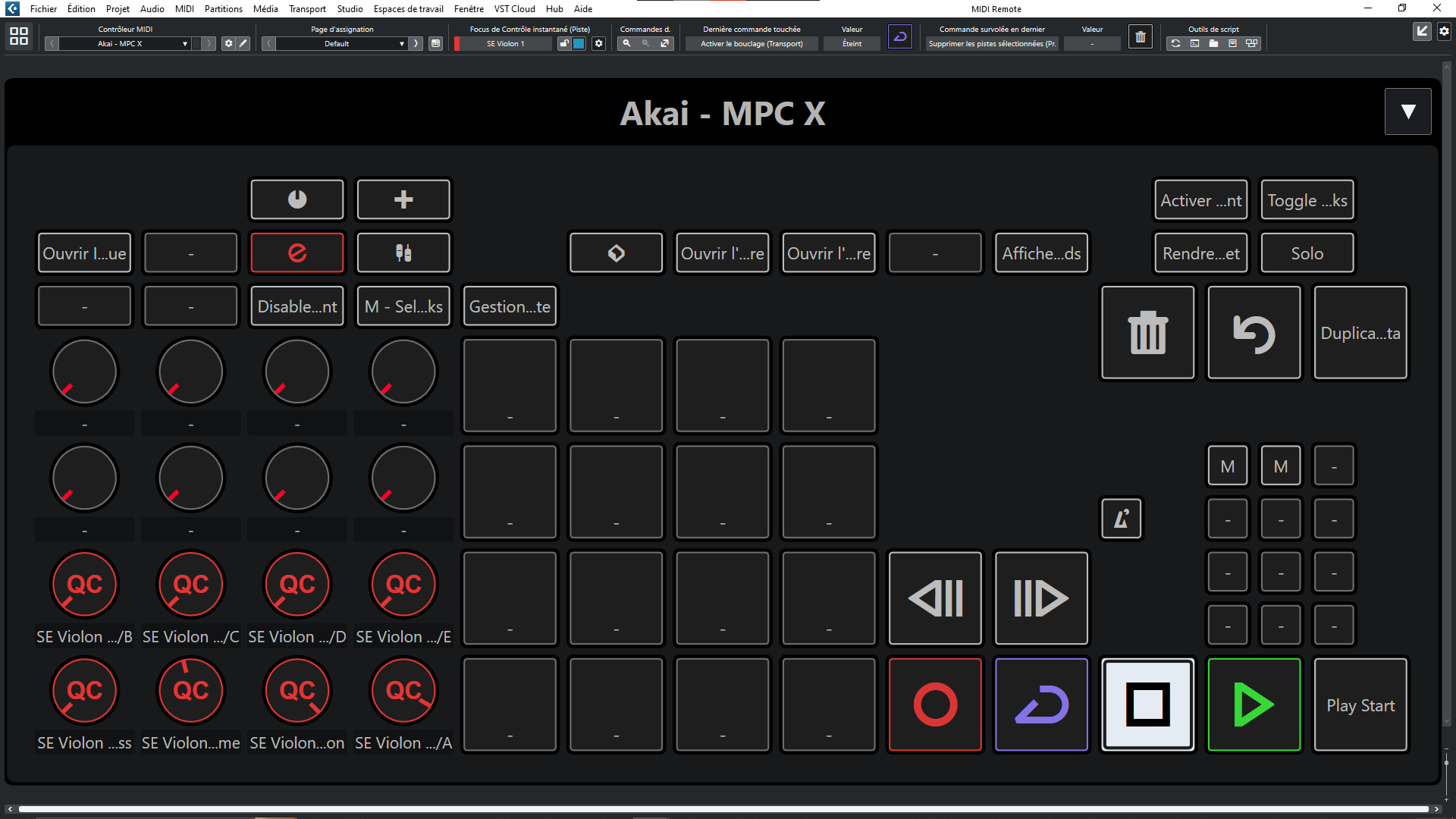1456x819 pixels.
Task: Click the Play Start button
Action: click(1360, 704)
